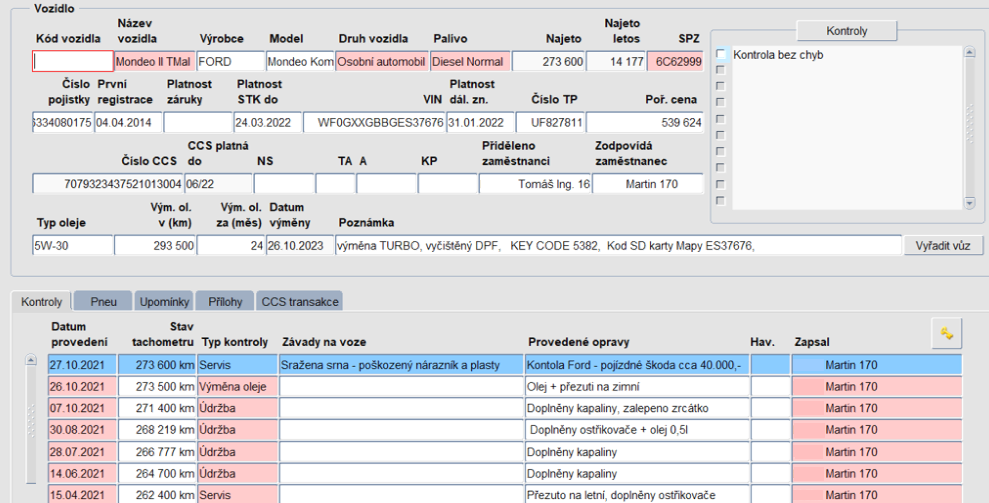Click the Kontroly checklist scrollbar handle

(x=968, y=125)
